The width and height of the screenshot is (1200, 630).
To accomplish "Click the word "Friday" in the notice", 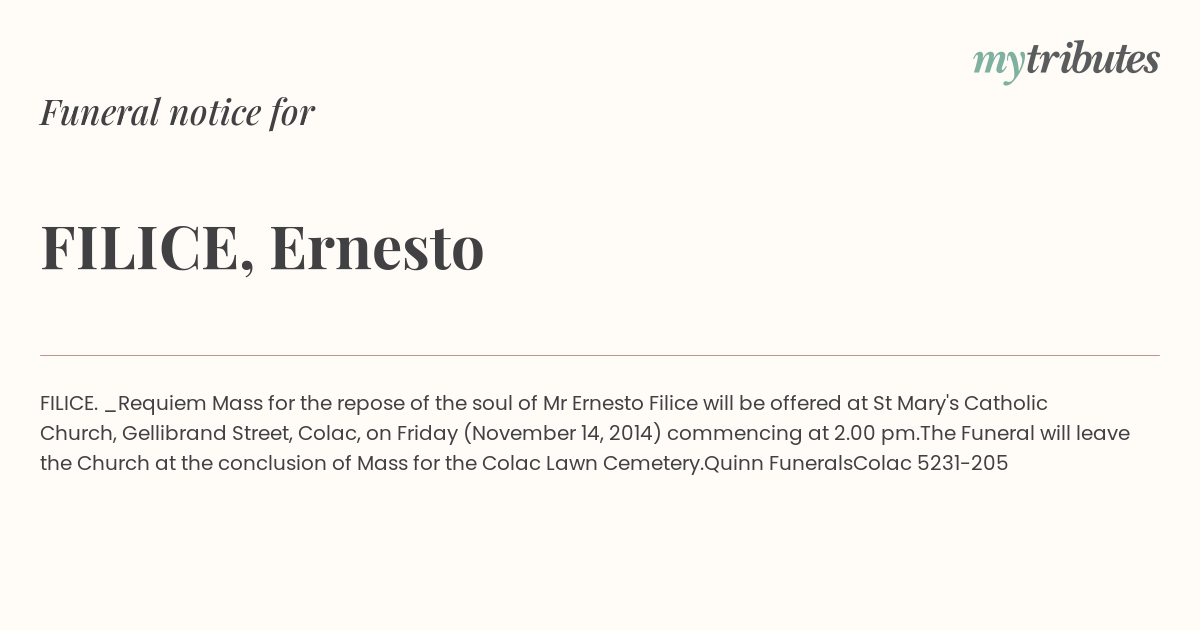I will tap(427, 434).
